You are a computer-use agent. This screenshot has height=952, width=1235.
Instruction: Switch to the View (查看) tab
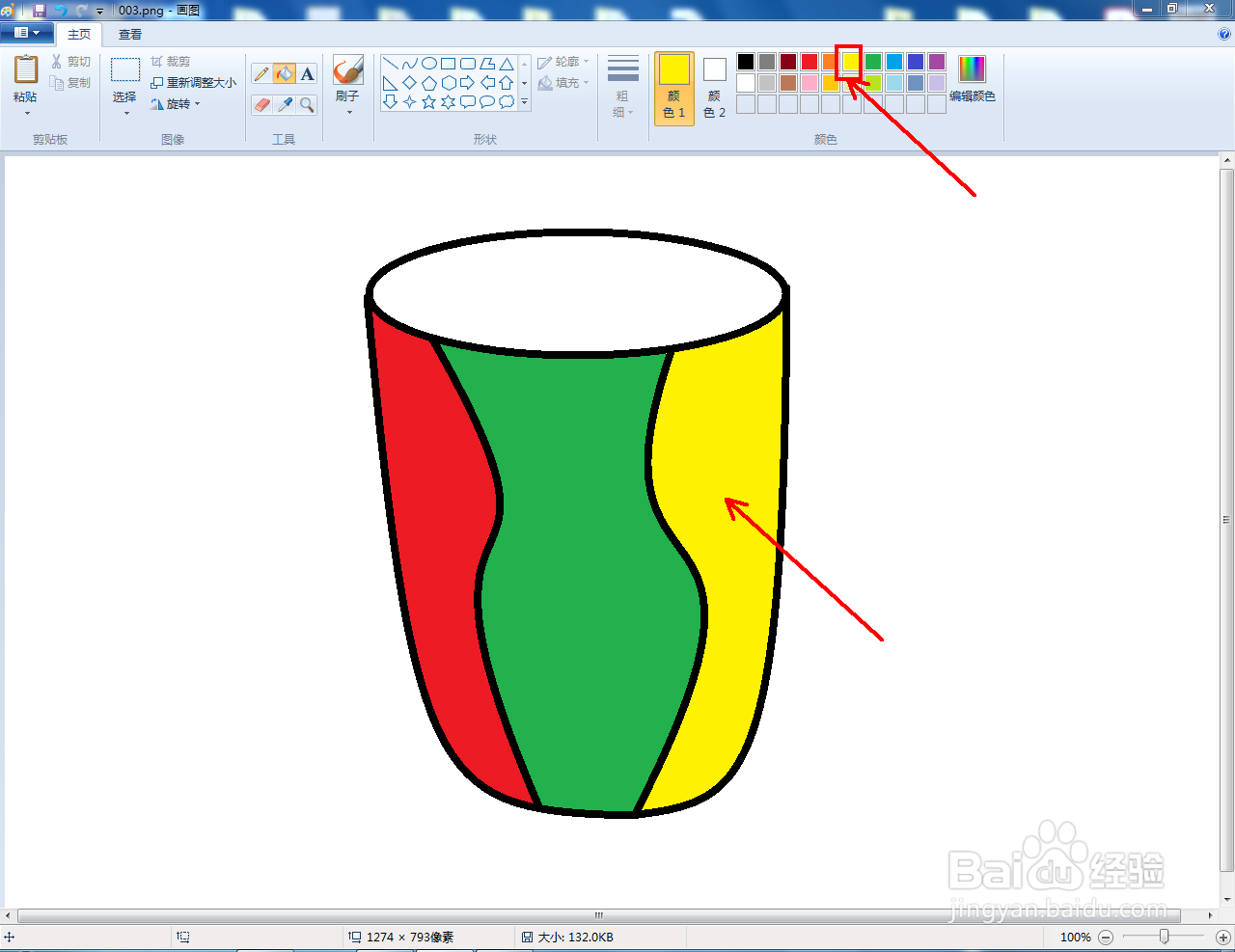point(130,34)
